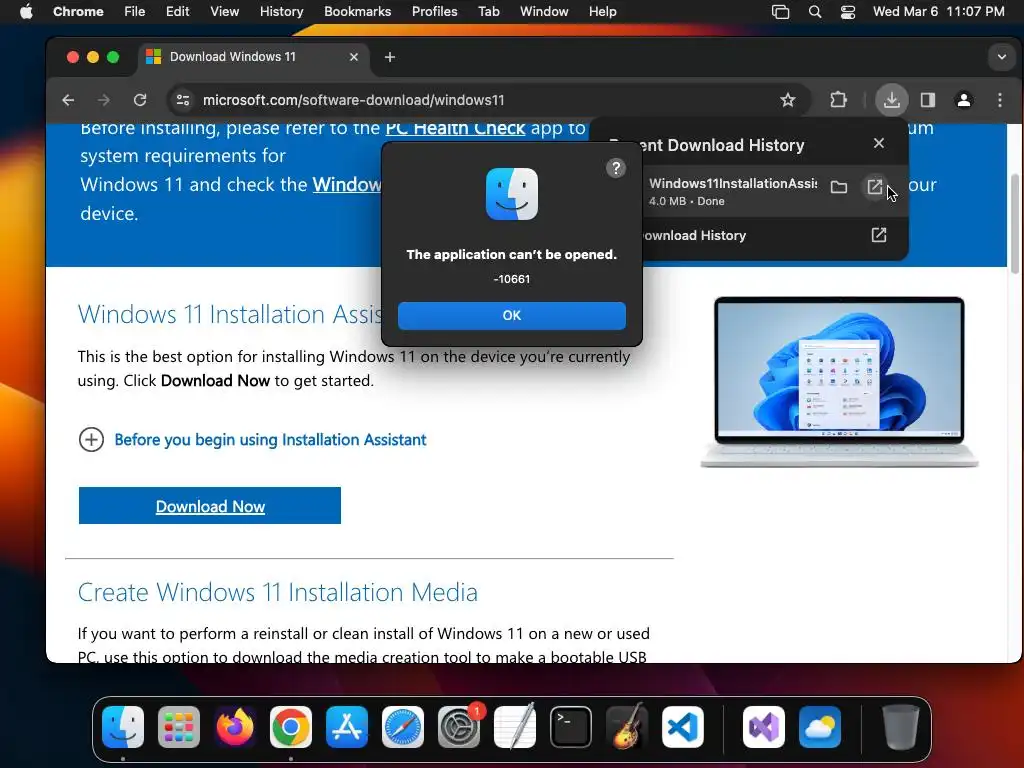Click the Windows11InstallationAssistant download entry name

[x=733, y=184]
